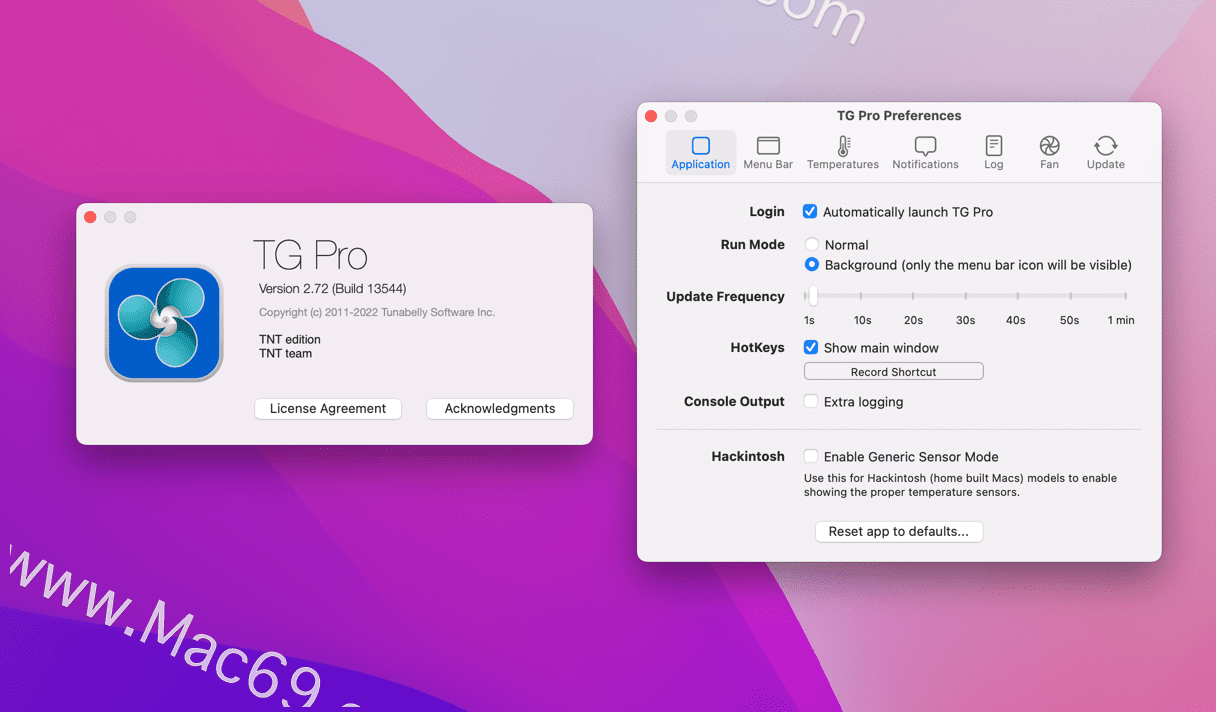
Task: Open the License Agreement
Action: click(x=328, y=408)
